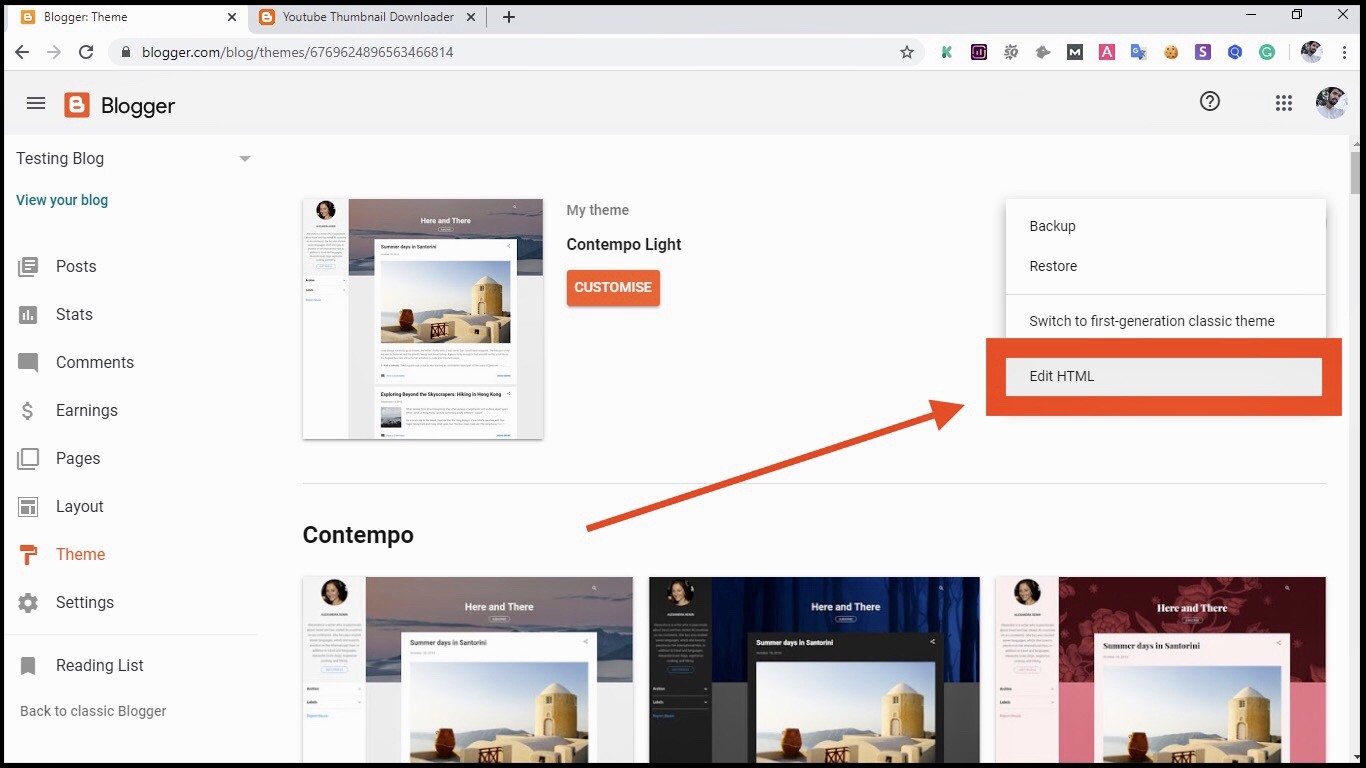Image resolution: width=1366 pixels, height=768 pixels.
Task: Click the CUSTOMISE button
Action: tap(613, 287)
